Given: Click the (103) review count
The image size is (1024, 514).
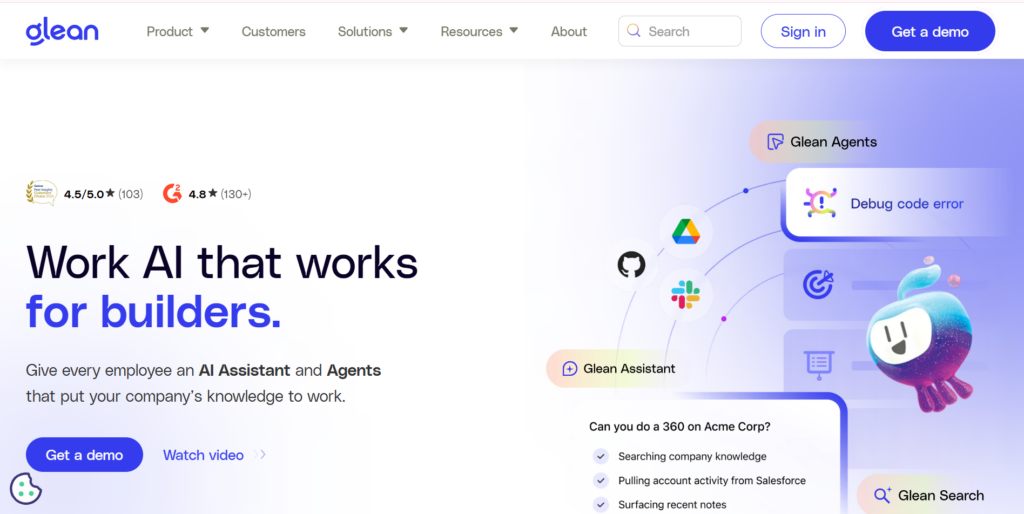Looking at the screenshot, I should point(131,194).
